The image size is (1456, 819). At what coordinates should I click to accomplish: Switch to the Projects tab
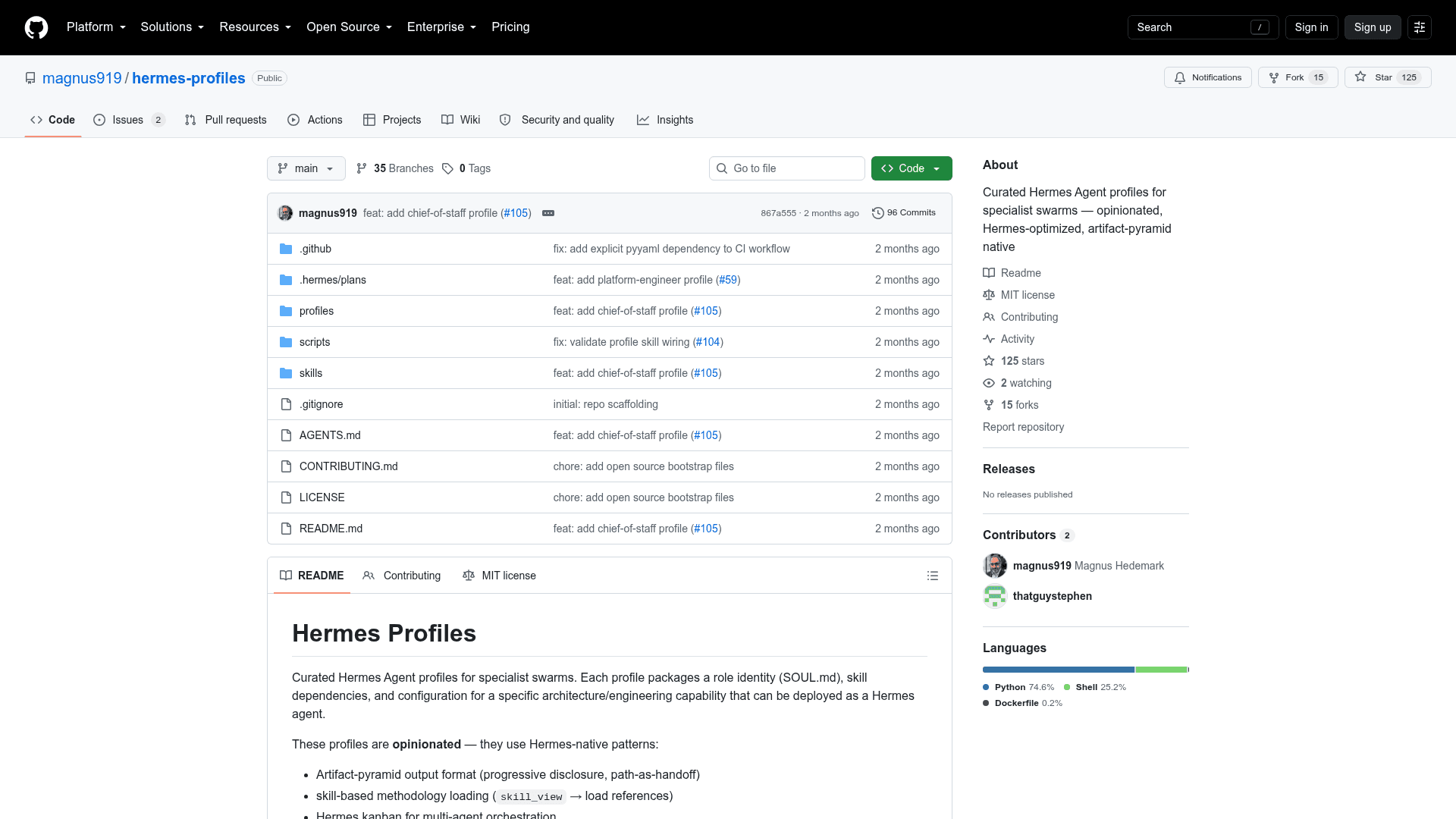(x=392, y=120)
